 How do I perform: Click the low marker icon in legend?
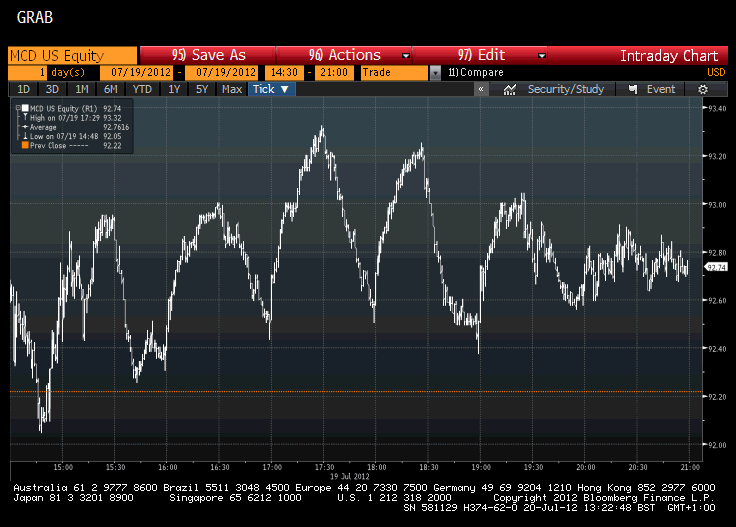click(x=25, y=136)
